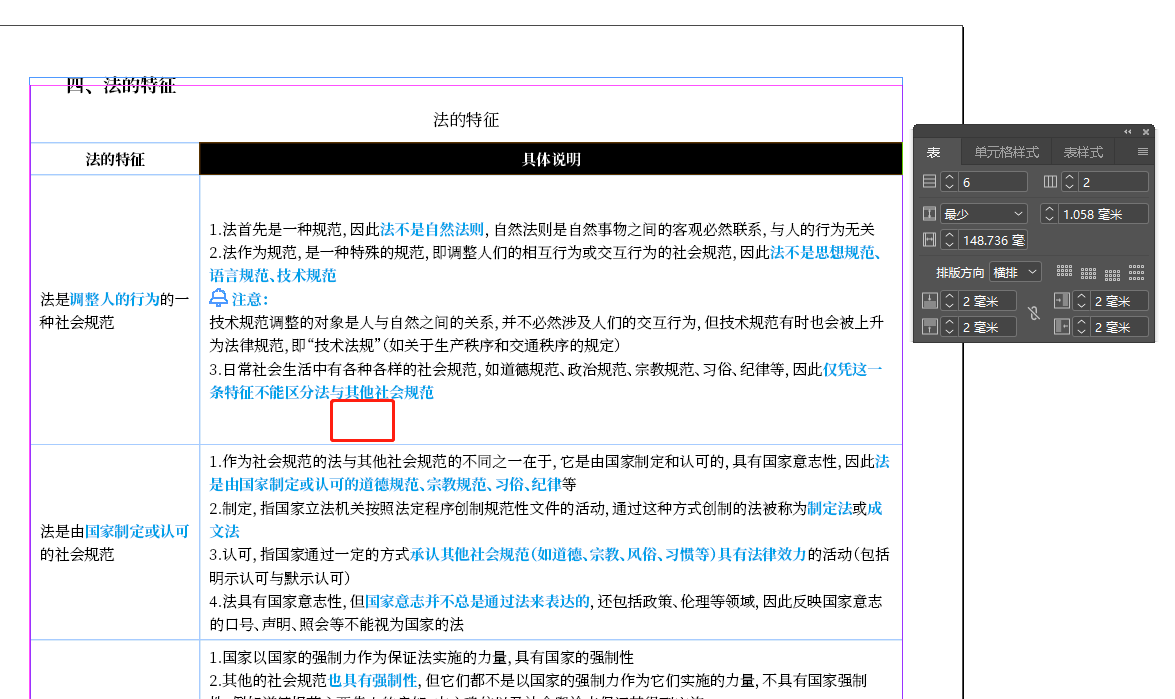Click the blue text 调整人的行为
This screenshot has height=699, width=1175.
[115, 300]
